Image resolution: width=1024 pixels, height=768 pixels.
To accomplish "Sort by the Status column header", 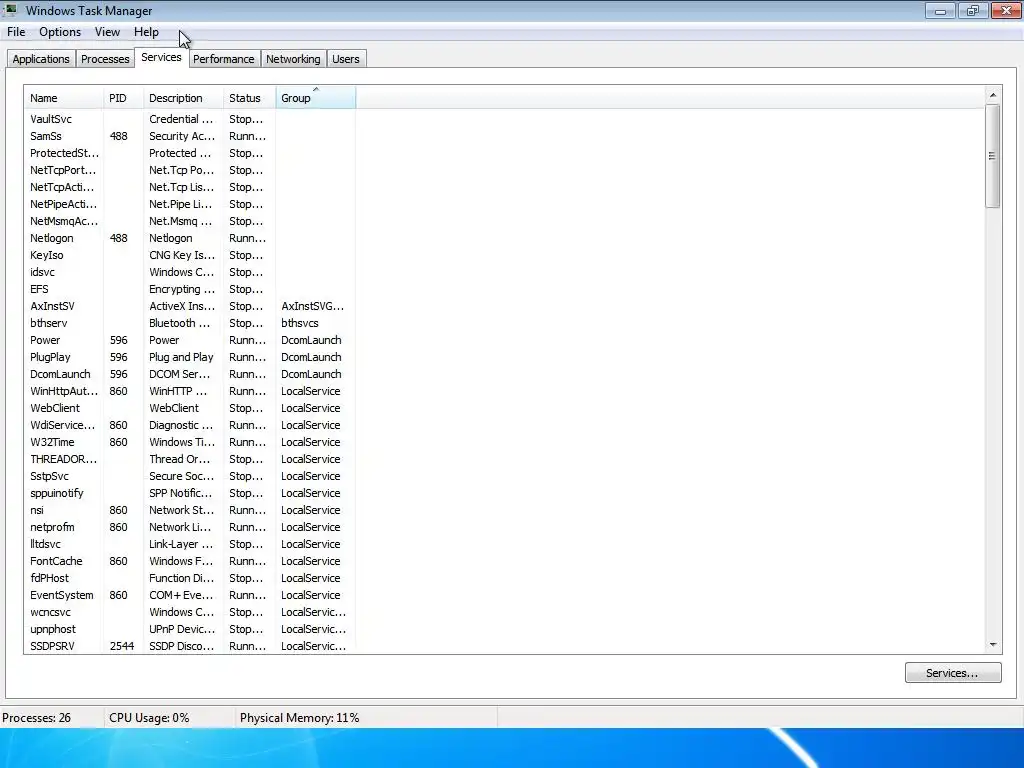I will (x=249, y=98).
